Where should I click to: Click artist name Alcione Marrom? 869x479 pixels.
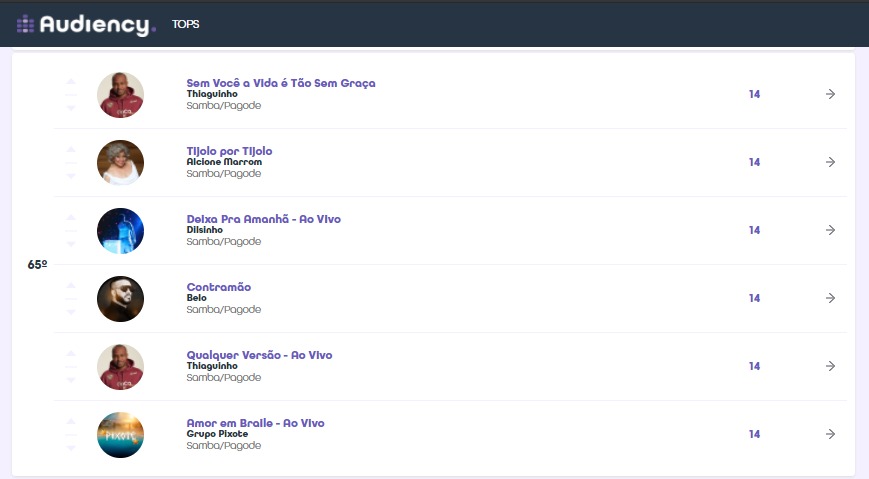[224, 162]
